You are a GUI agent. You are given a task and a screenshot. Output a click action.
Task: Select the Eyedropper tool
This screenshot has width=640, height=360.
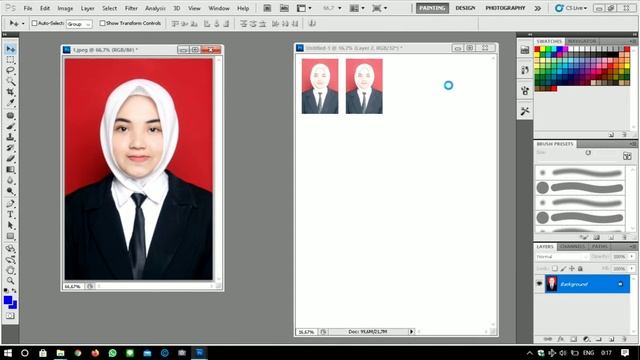(x=10, y=102)
